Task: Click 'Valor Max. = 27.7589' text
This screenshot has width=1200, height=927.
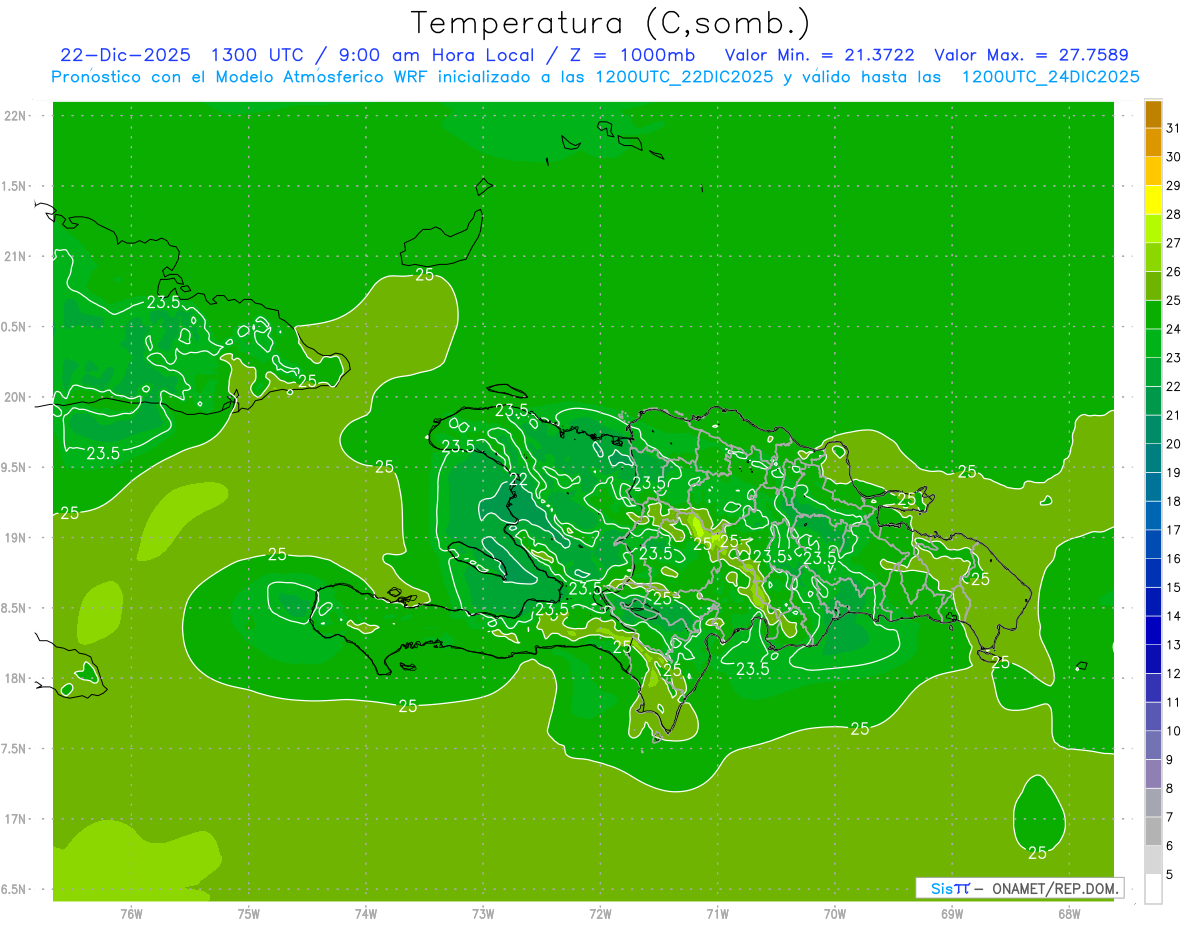Action: (1031, 55)
